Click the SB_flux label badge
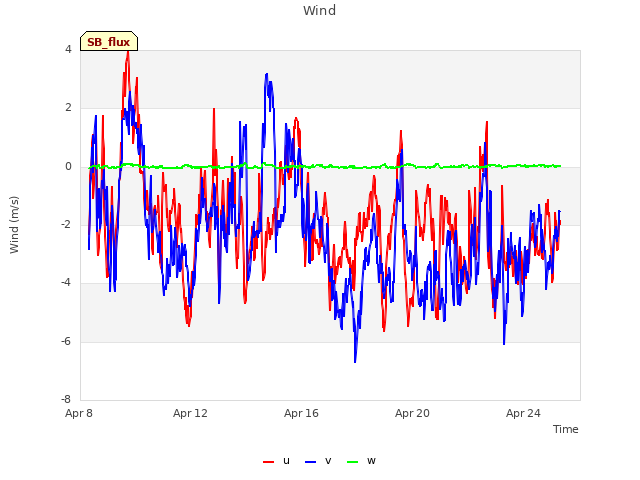 [109, 41]
